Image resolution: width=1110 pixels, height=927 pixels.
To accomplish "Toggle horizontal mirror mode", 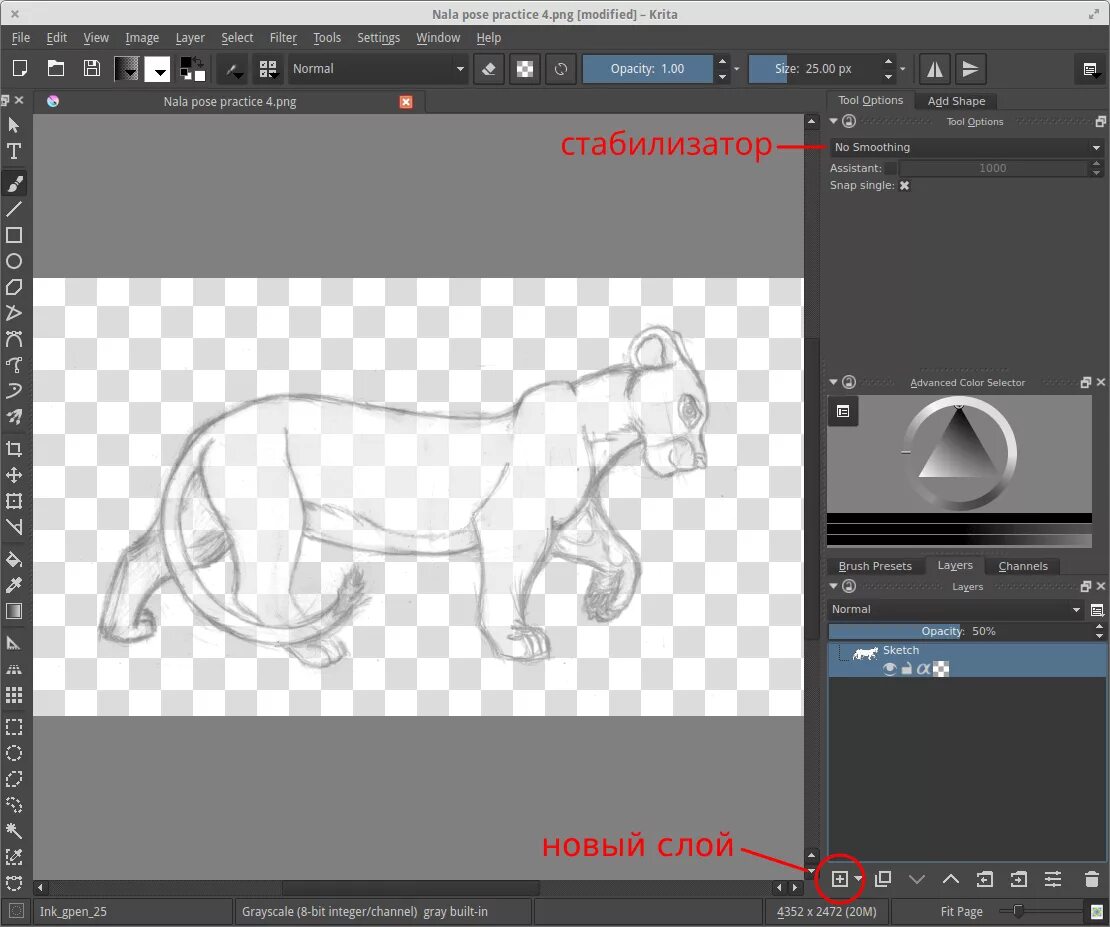I will (x=935, y=69).
